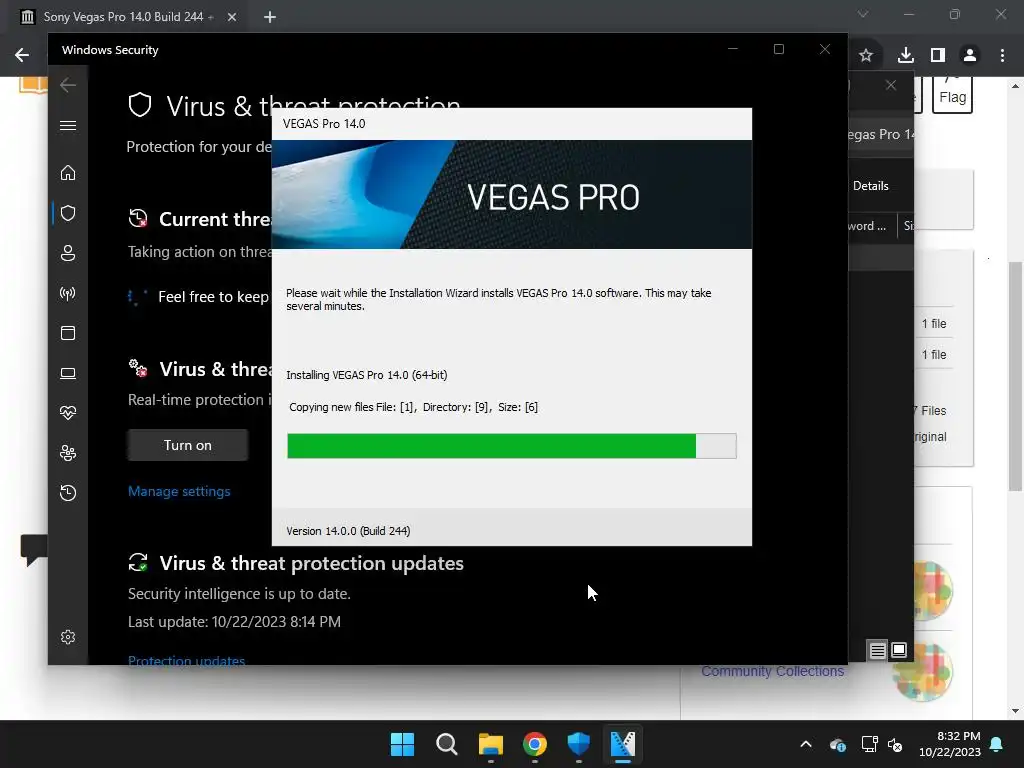Select the Virus & threat protection shield icon
Image resolution: width=1024 pixels, height=768 pixels.
tap(68, 213)
